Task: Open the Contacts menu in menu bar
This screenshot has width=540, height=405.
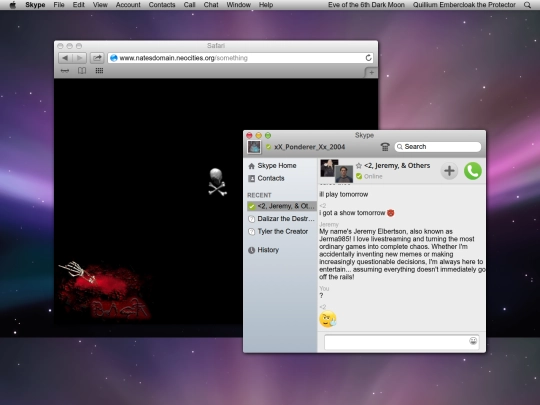Action: click(162, 5)
